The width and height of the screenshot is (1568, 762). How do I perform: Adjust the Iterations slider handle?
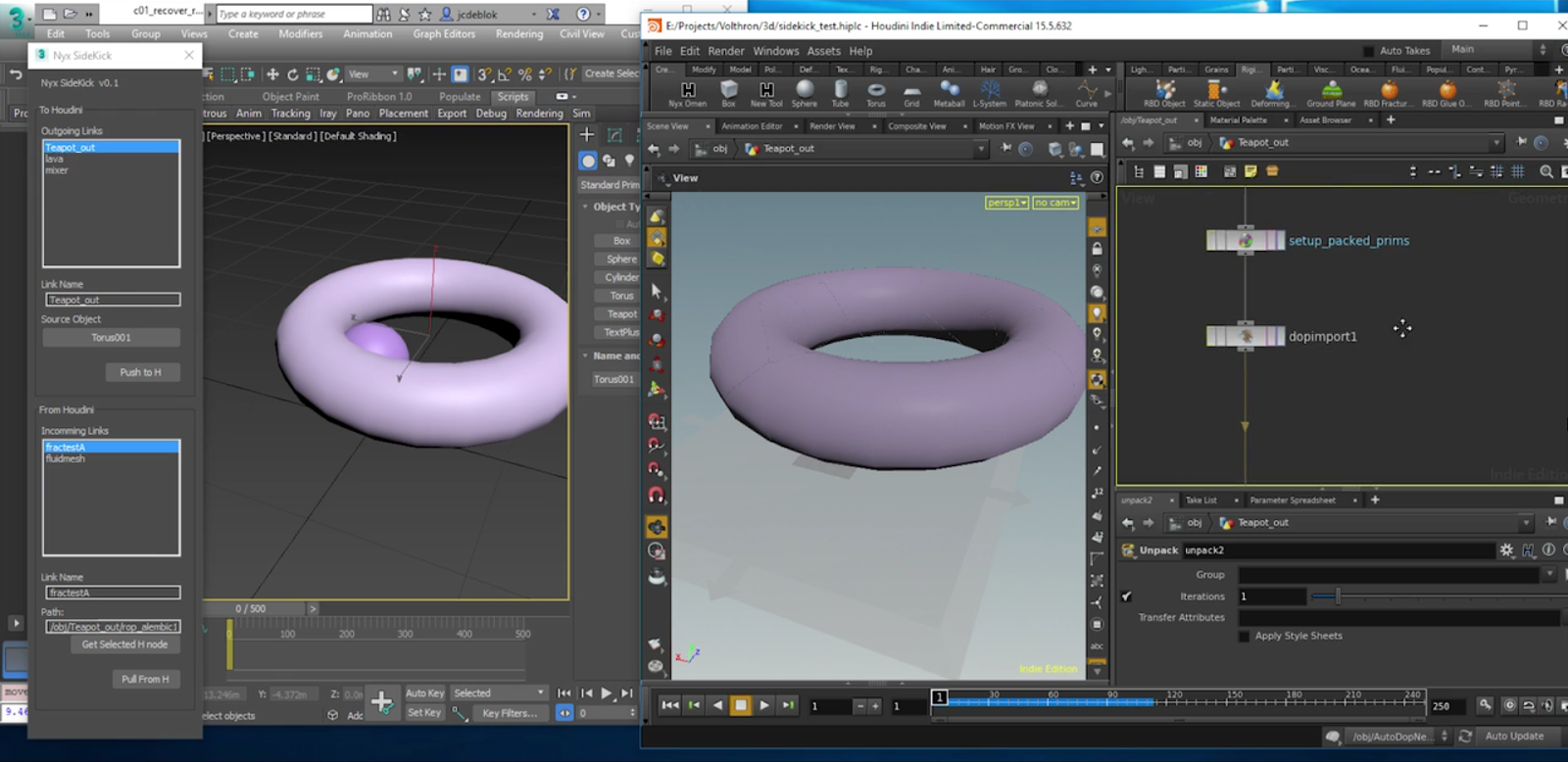(x=1338, y=596)
